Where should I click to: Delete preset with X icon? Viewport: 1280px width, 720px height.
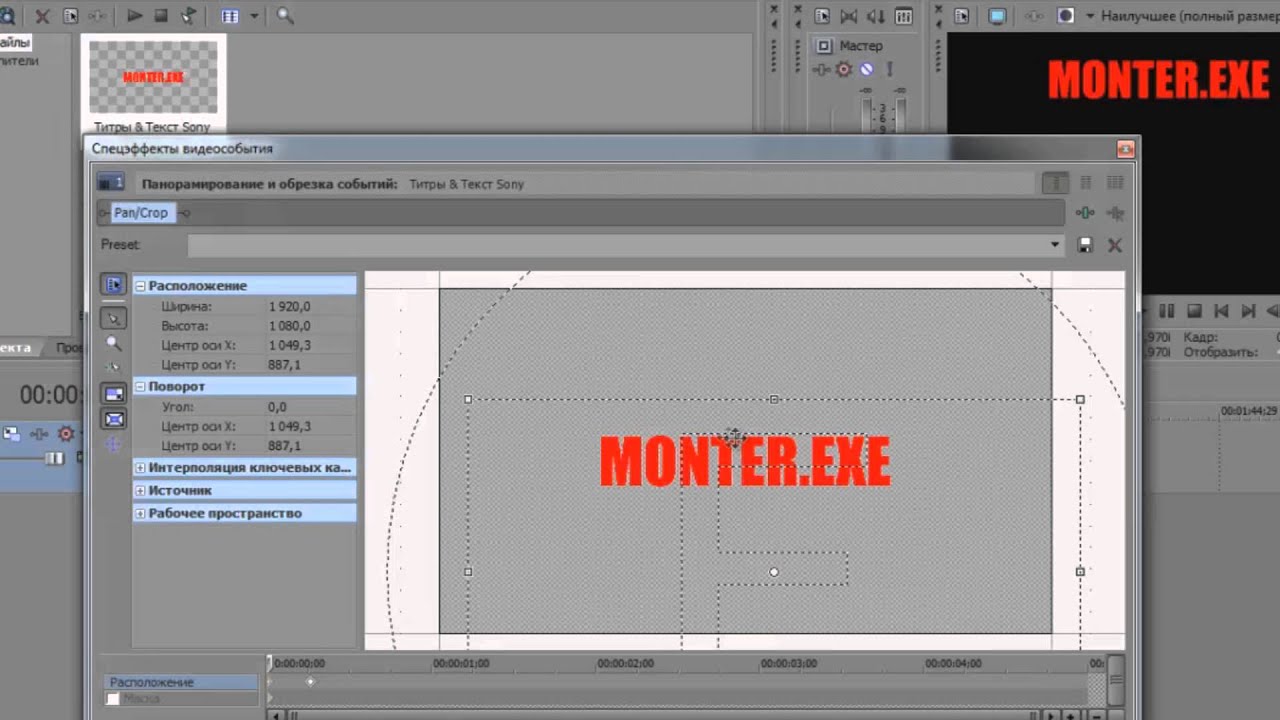1115,245
